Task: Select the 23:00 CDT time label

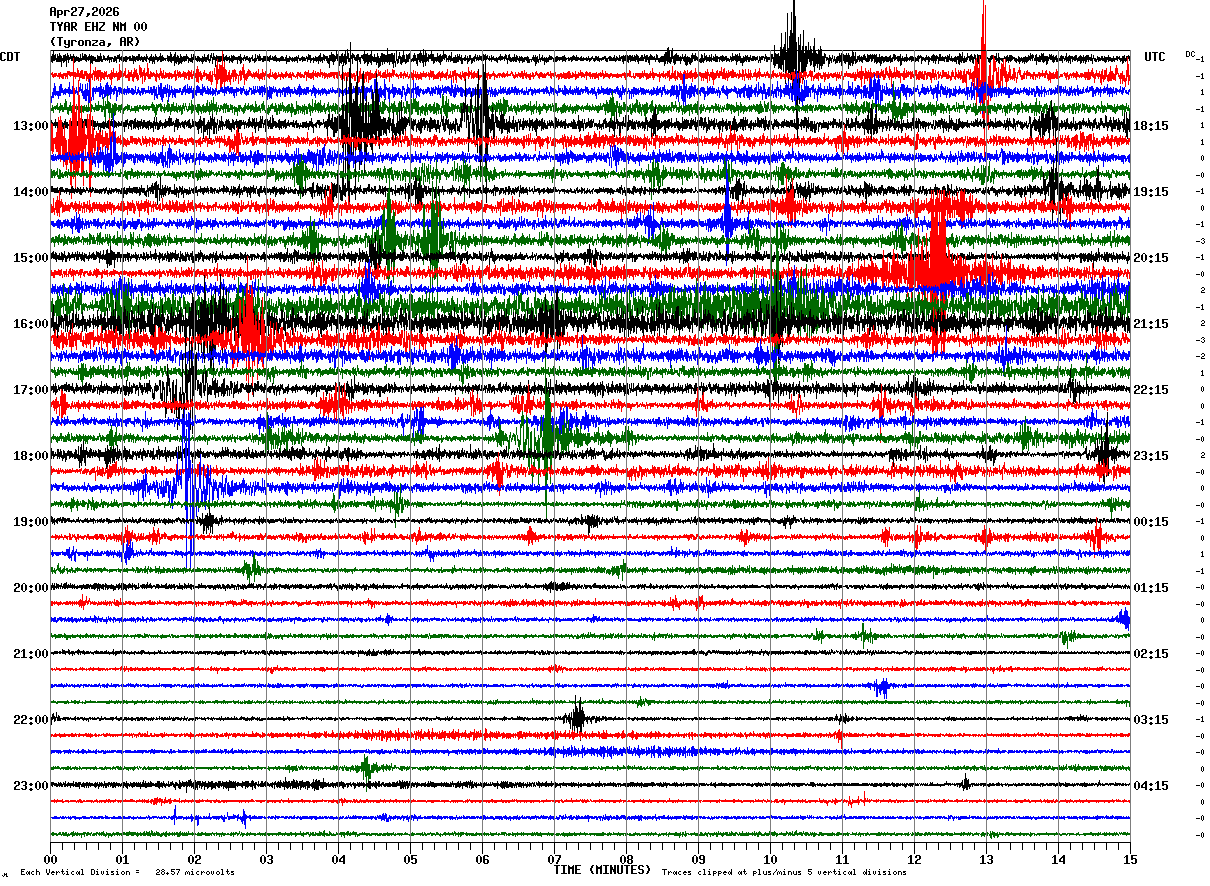Action: (31, 786)
